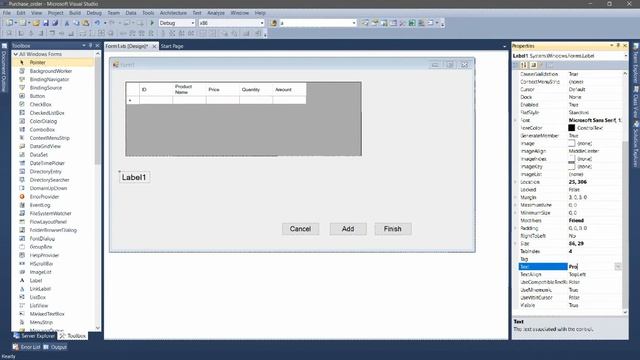Expand the Size property row
This screenshot has width=640, height=360.
click(x=516, y=243)
